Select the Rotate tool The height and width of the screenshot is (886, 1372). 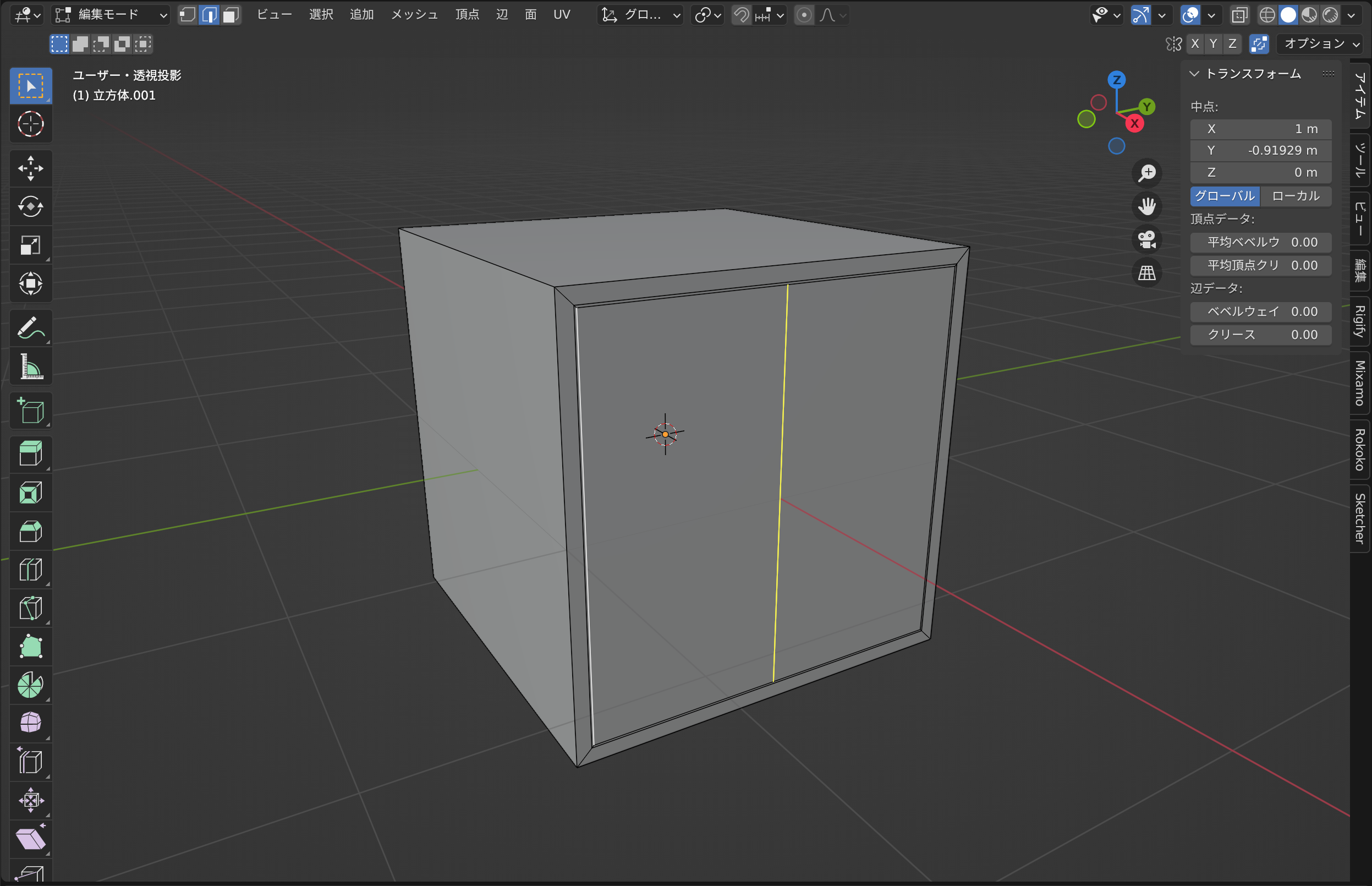30,206
